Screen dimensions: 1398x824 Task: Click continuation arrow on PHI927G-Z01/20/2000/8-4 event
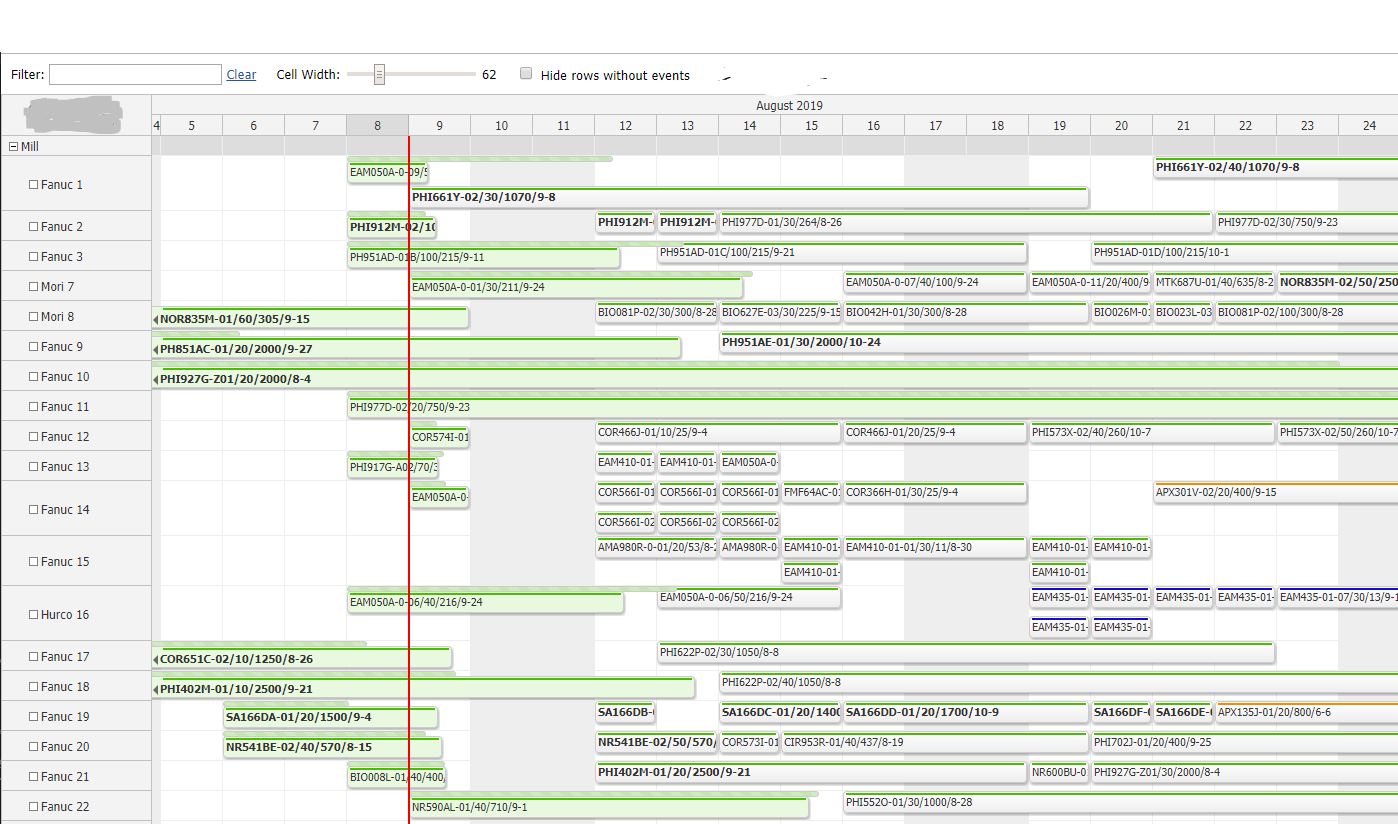156,380
